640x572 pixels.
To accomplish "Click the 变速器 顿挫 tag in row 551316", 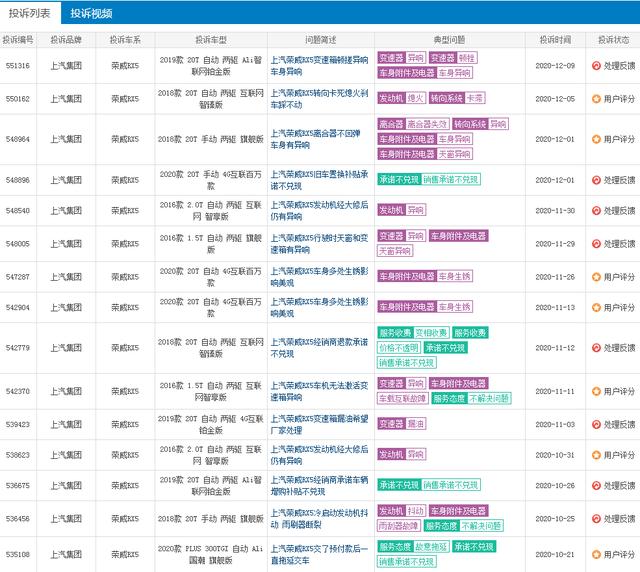I will point(453,58).
